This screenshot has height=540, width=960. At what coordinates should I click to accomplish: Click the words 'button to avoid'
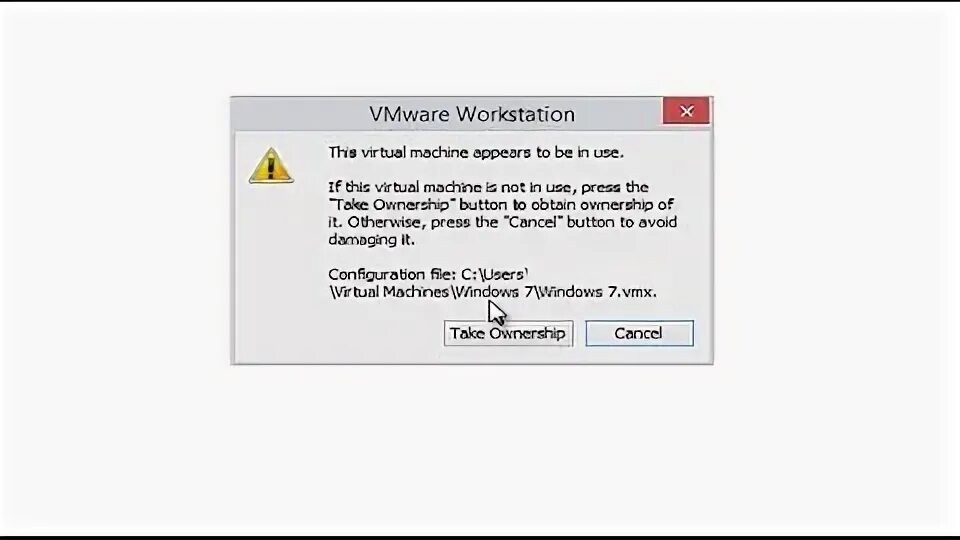pyautogui.click(x=621, y=222)
